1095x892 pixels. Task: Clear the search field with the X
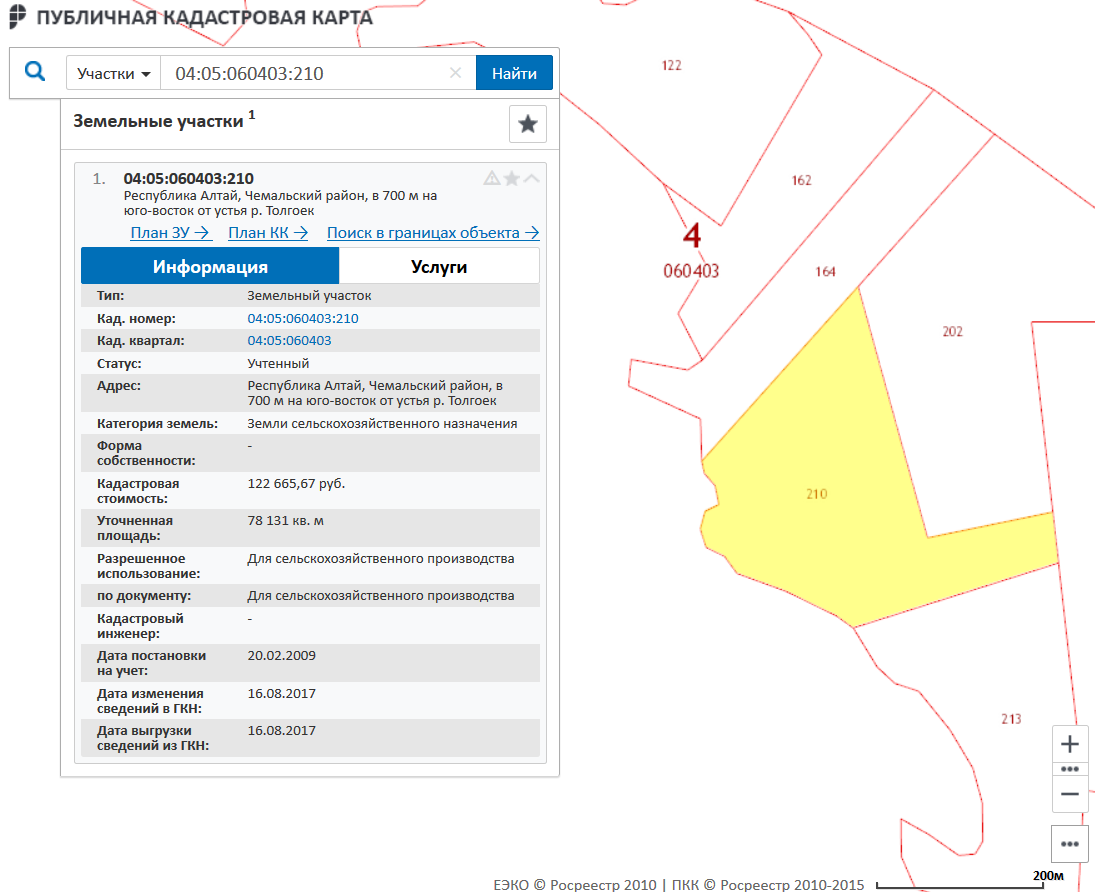click(x=456, y=73)
